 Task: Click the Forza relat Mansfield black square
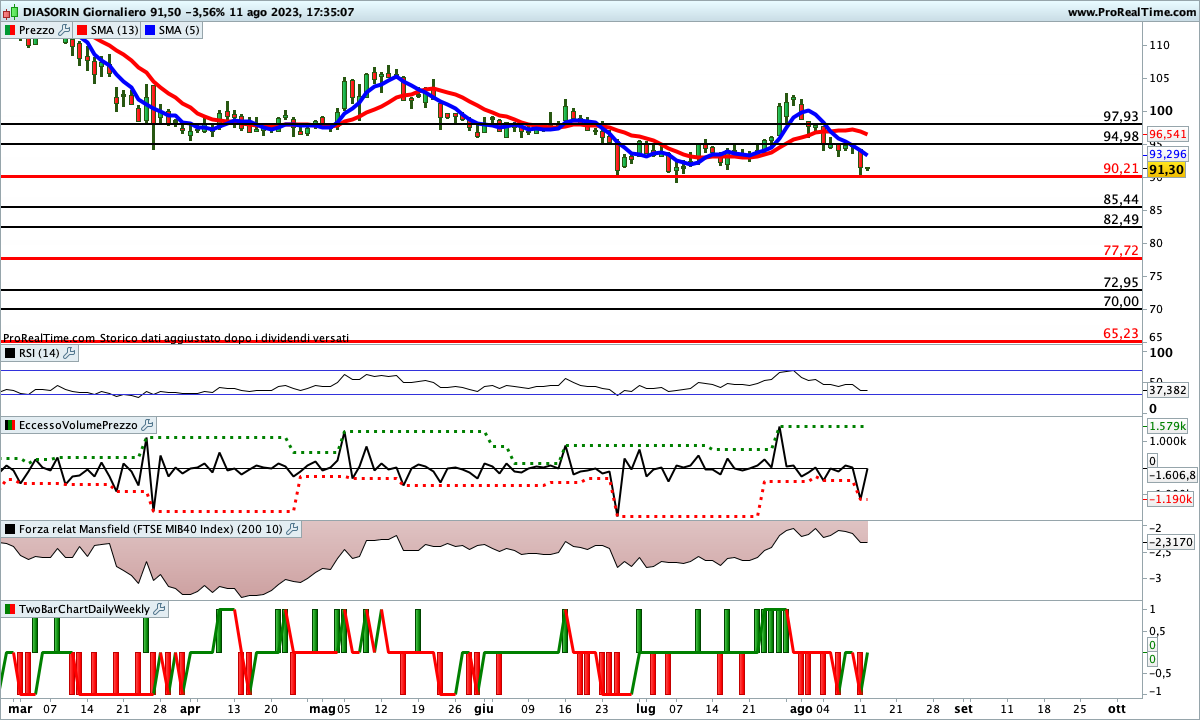10,529
